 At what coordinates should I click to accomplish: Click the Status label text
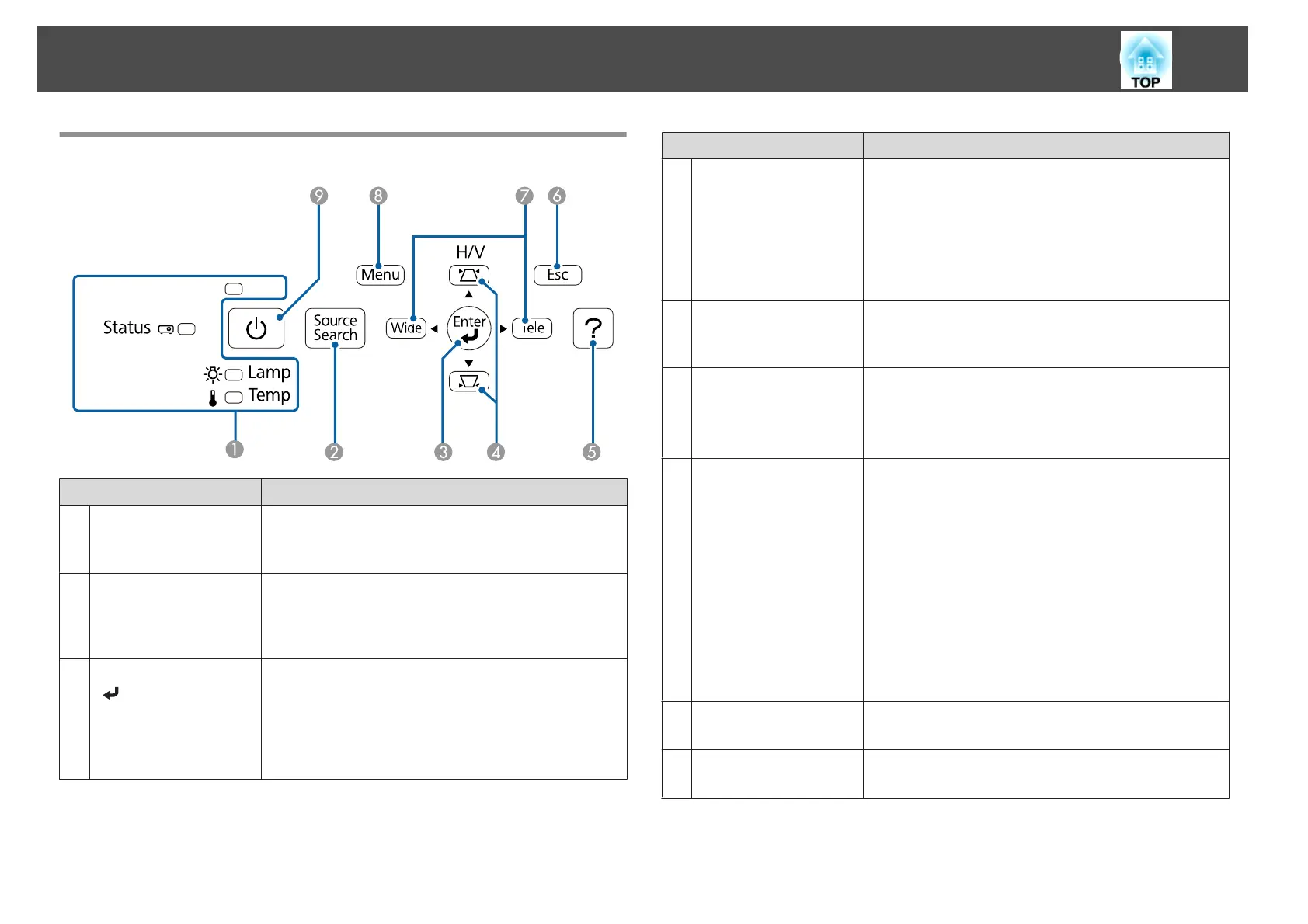(127, 328)
